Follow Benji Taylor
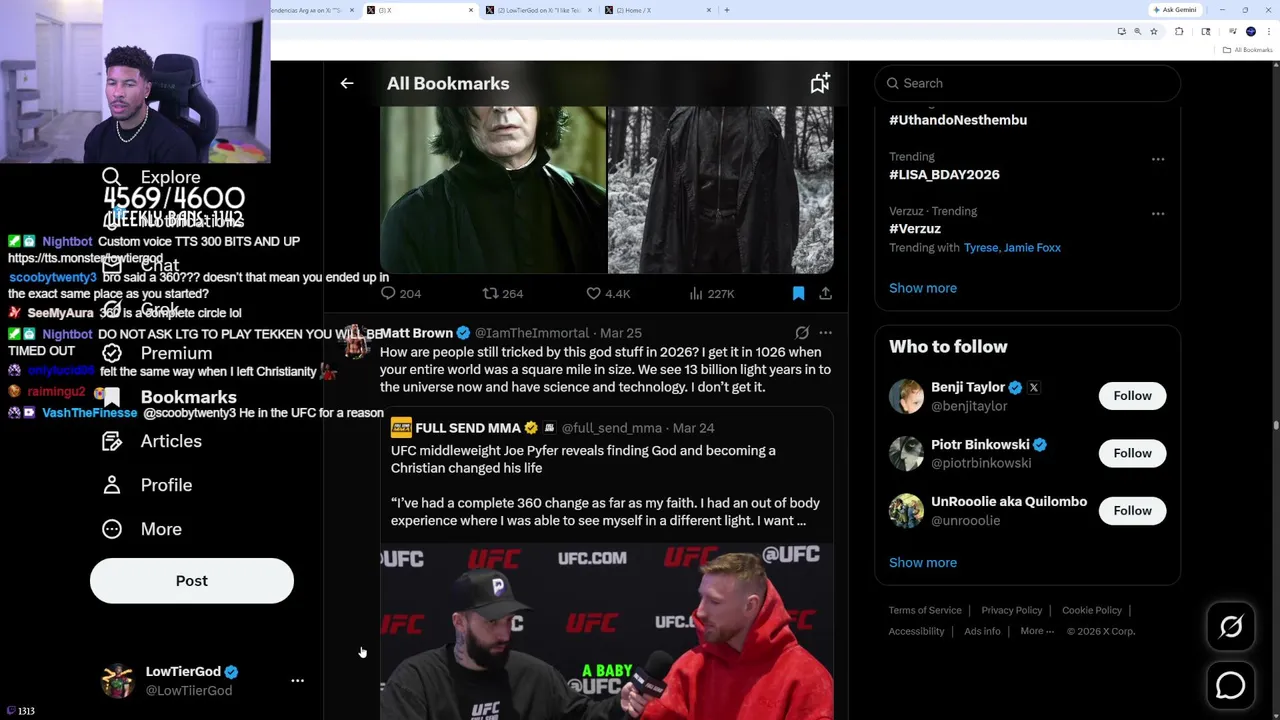Viewport: 1280px width, 720px height. (1132, 396)
